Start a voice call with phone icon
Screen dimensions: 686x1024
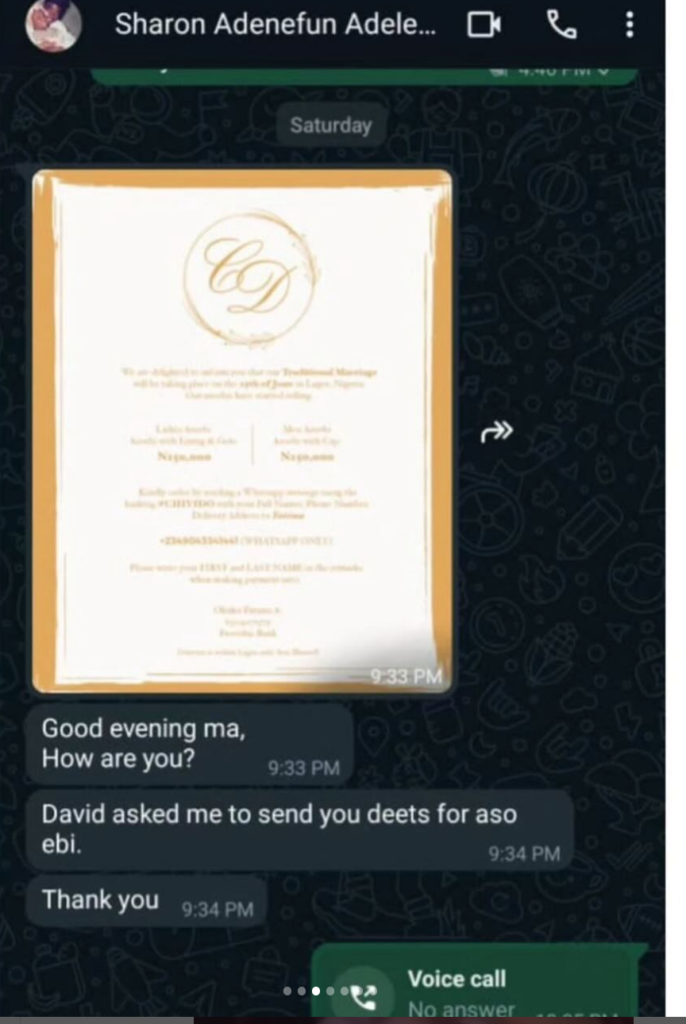561,25
